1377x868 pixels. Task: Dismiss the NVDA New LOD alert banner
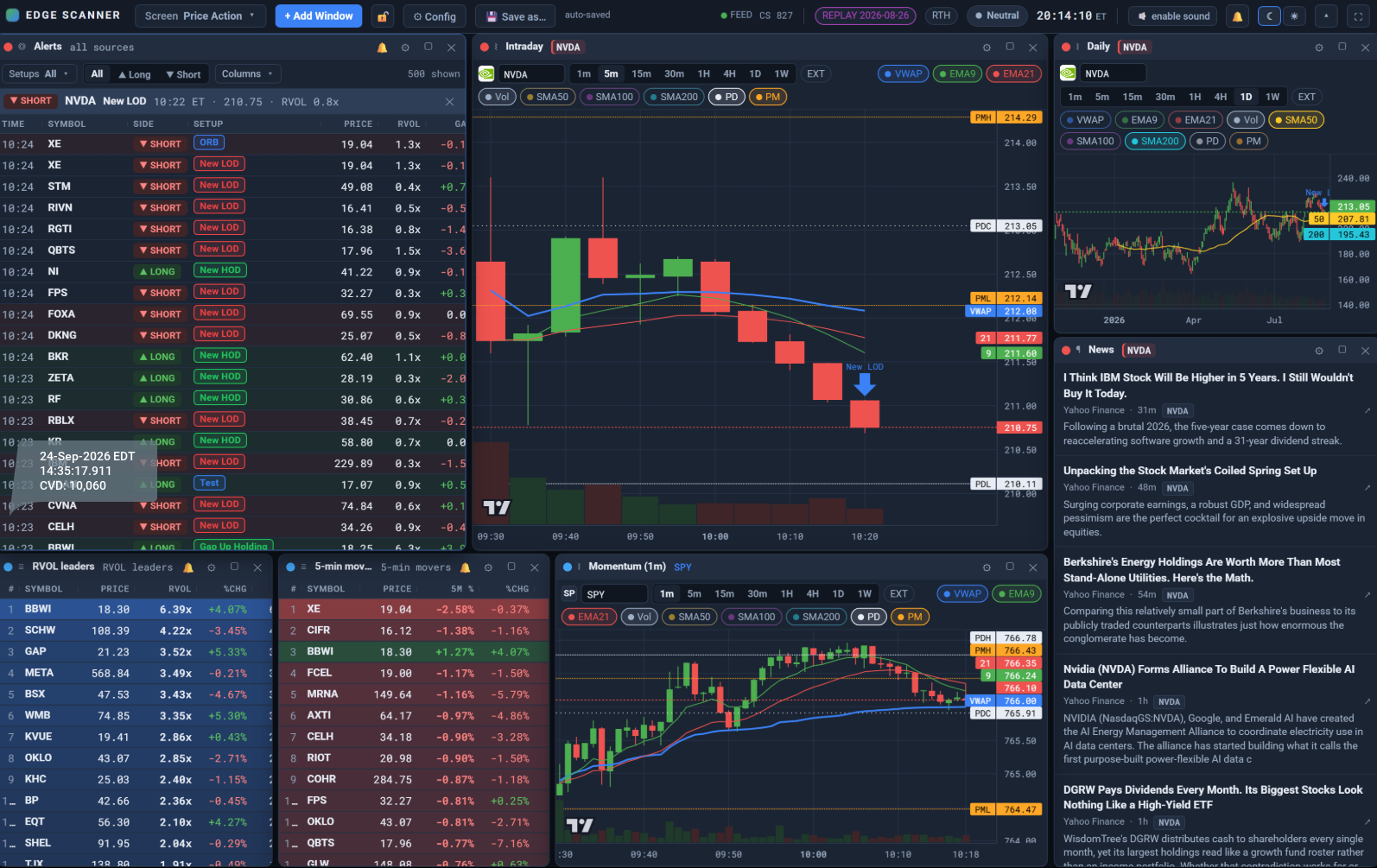449,102
